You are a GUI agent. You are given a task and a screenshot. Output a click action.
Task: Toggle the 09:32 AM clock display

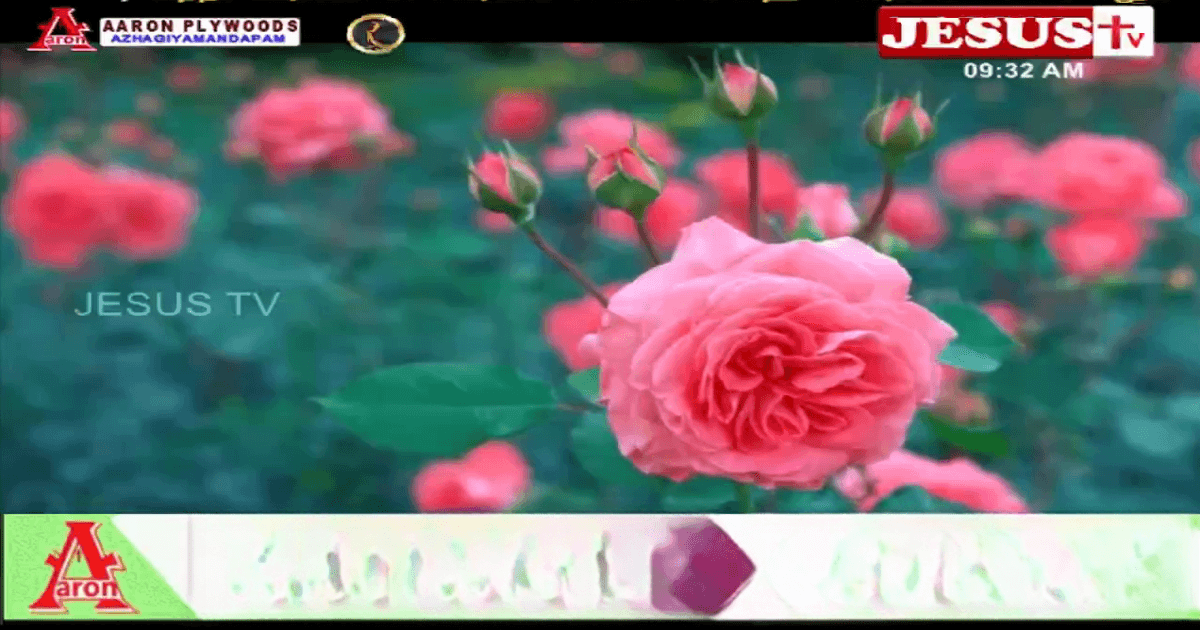tap(1023, 70)
